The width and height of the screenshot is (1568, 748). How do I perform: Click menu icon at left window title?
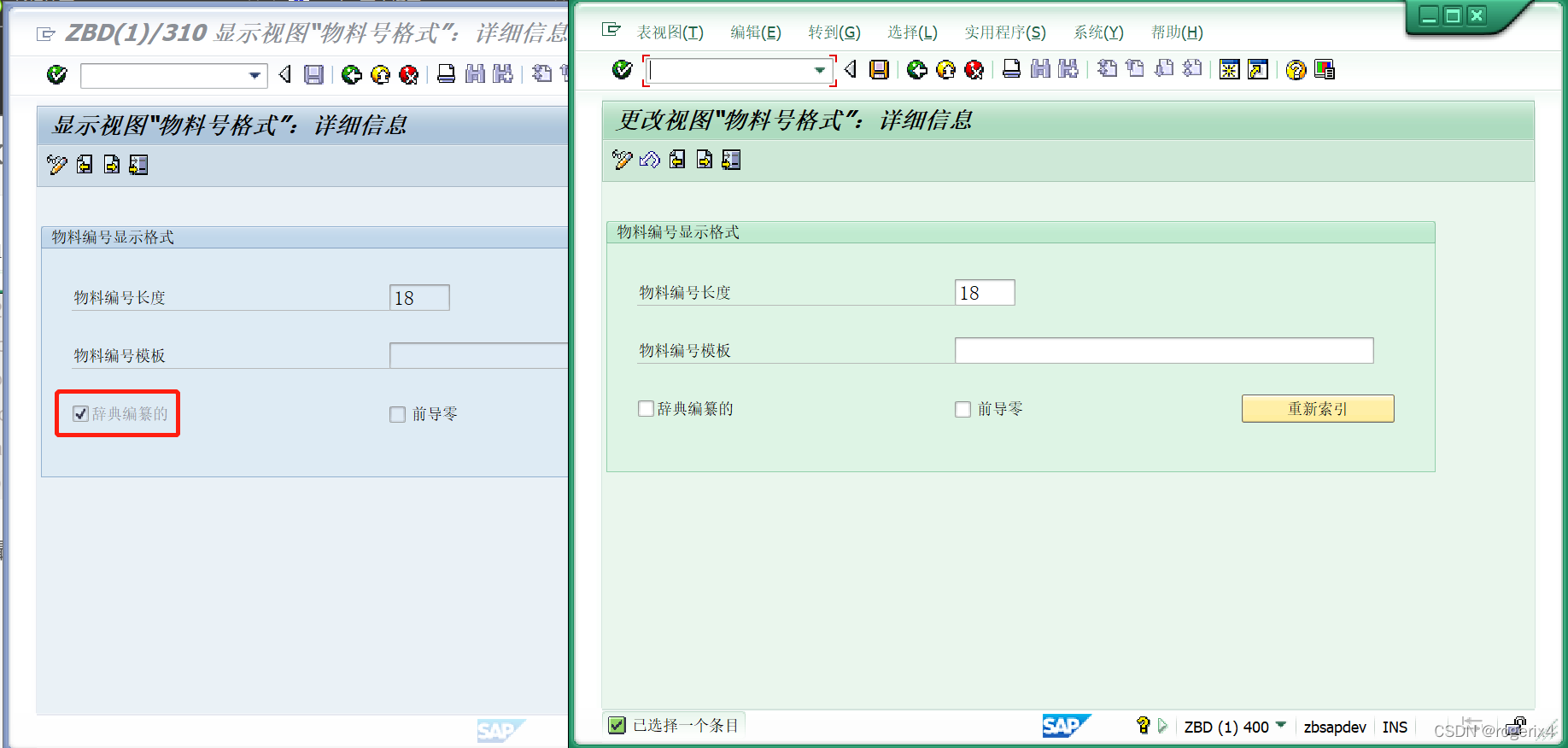pyautogui.click(x=46, y=34)
